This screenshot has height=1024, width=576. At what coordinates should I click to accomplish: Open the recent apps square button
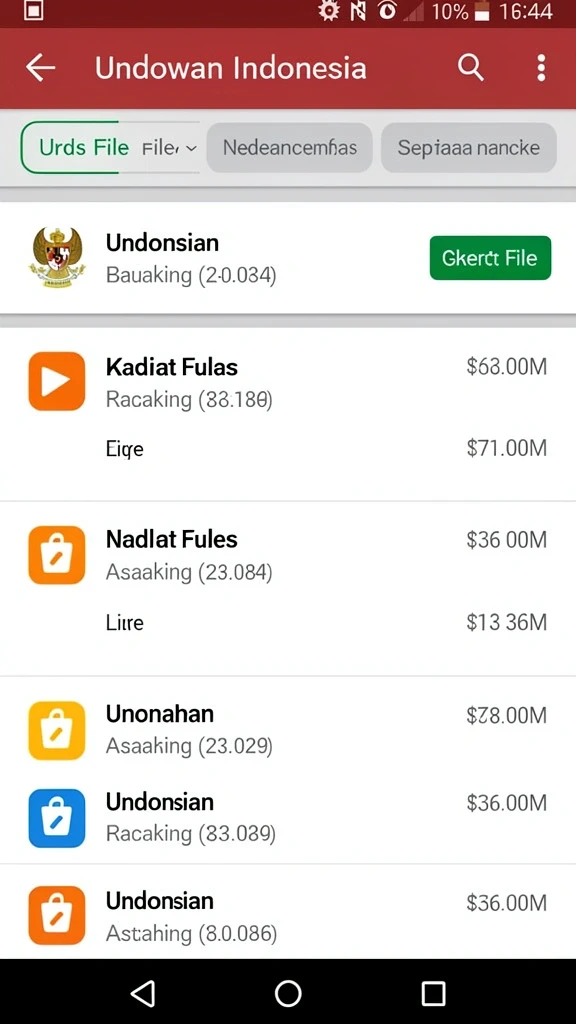[433, 993]
